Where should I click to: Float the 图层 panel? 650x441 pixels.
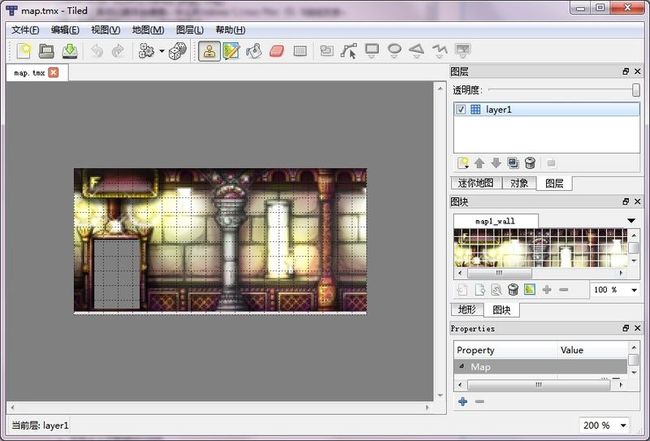[x=626, y=71]
